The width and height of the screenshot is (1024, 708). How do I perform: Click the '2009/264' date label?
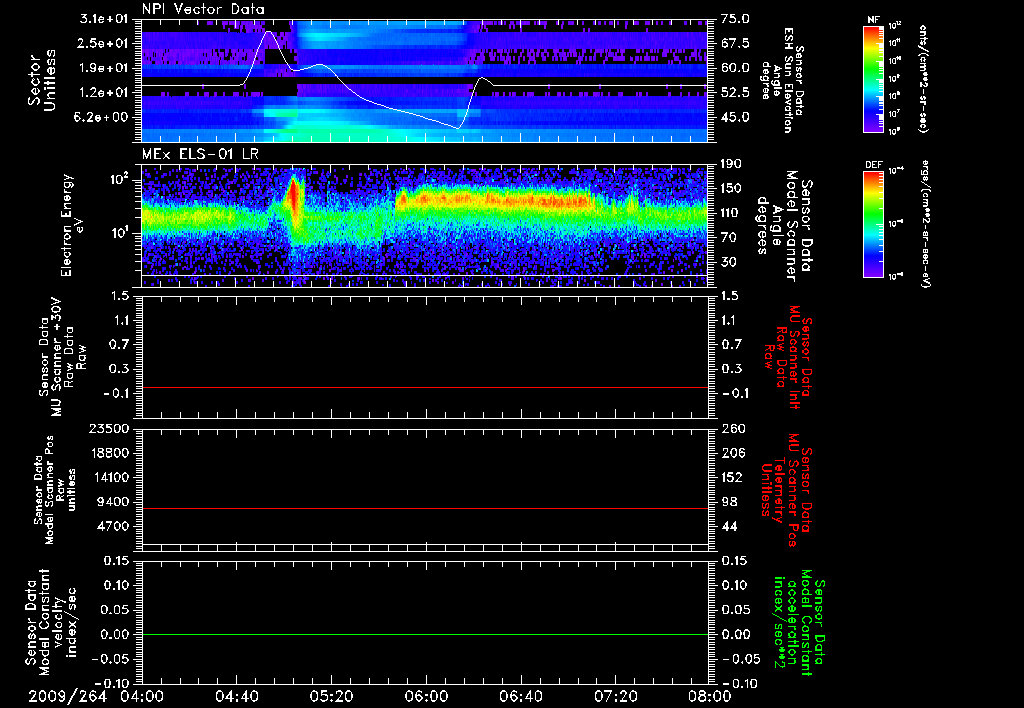[67, 696]
